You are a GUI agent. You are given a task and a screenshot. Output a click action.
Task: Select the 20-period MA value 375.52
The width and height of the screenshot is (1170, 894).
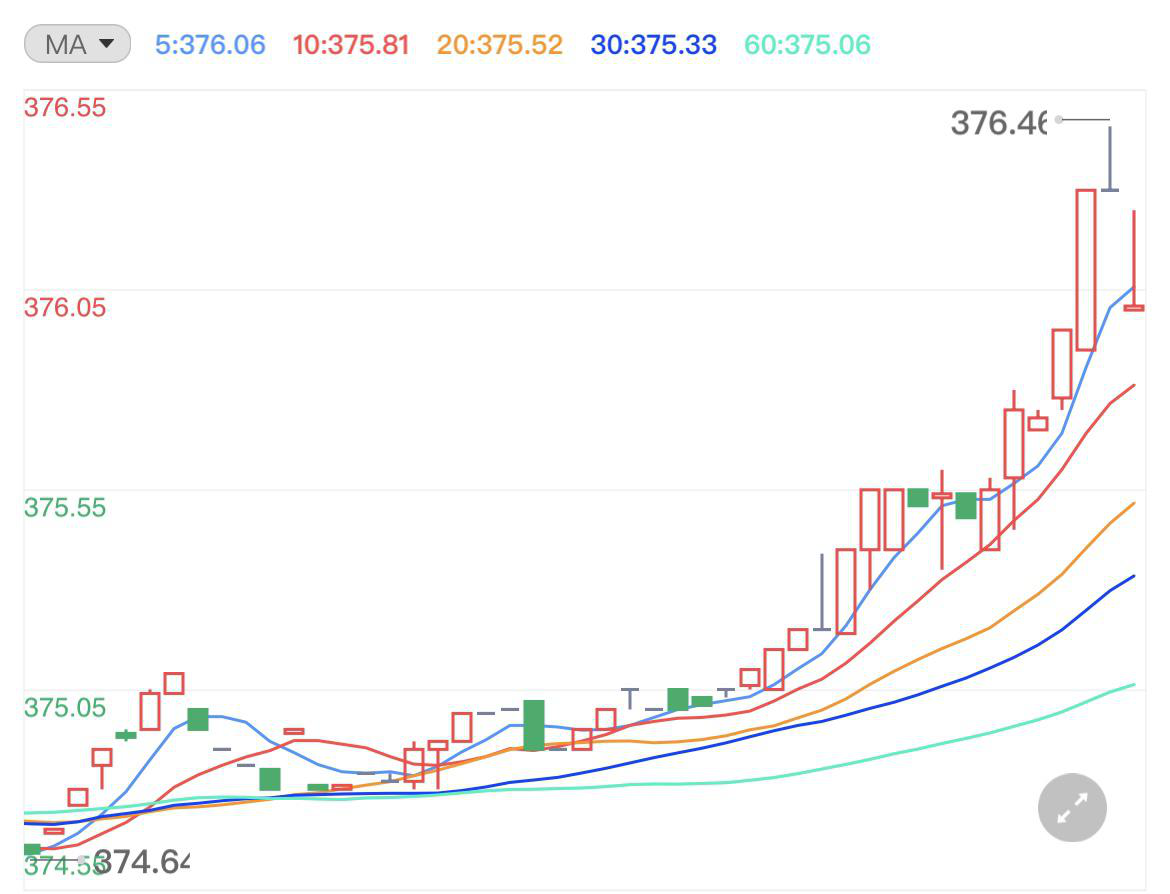[499, 45]
